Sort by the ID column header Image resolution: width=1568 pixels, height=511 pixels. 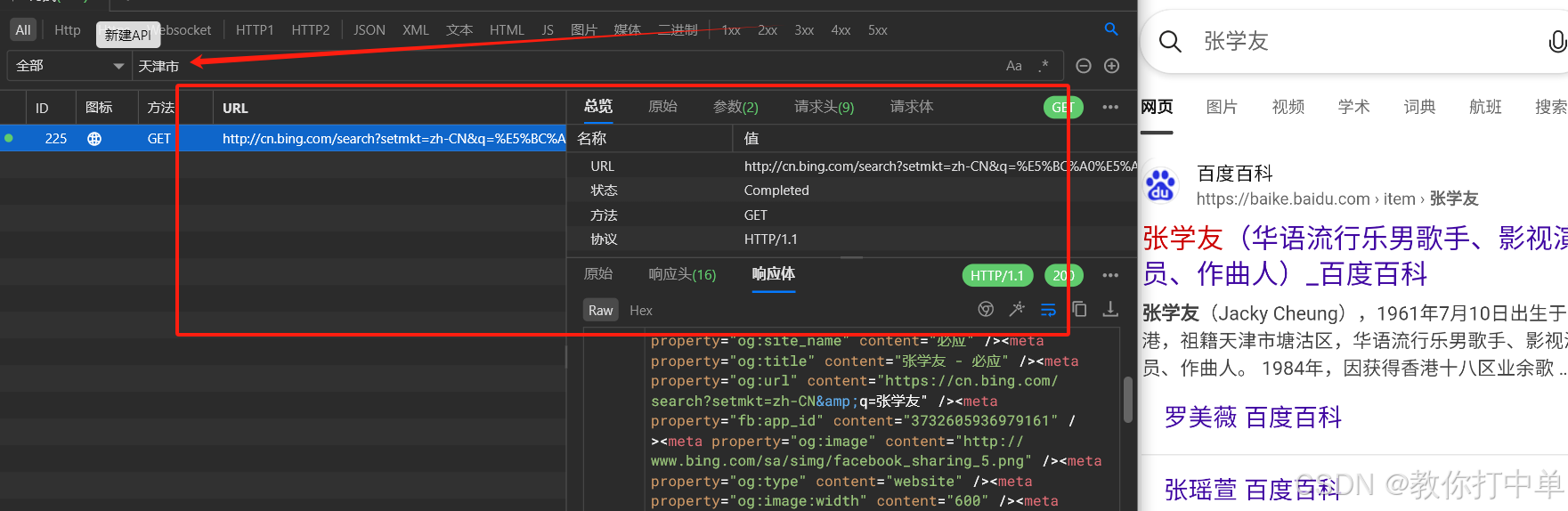pos(42,108)
